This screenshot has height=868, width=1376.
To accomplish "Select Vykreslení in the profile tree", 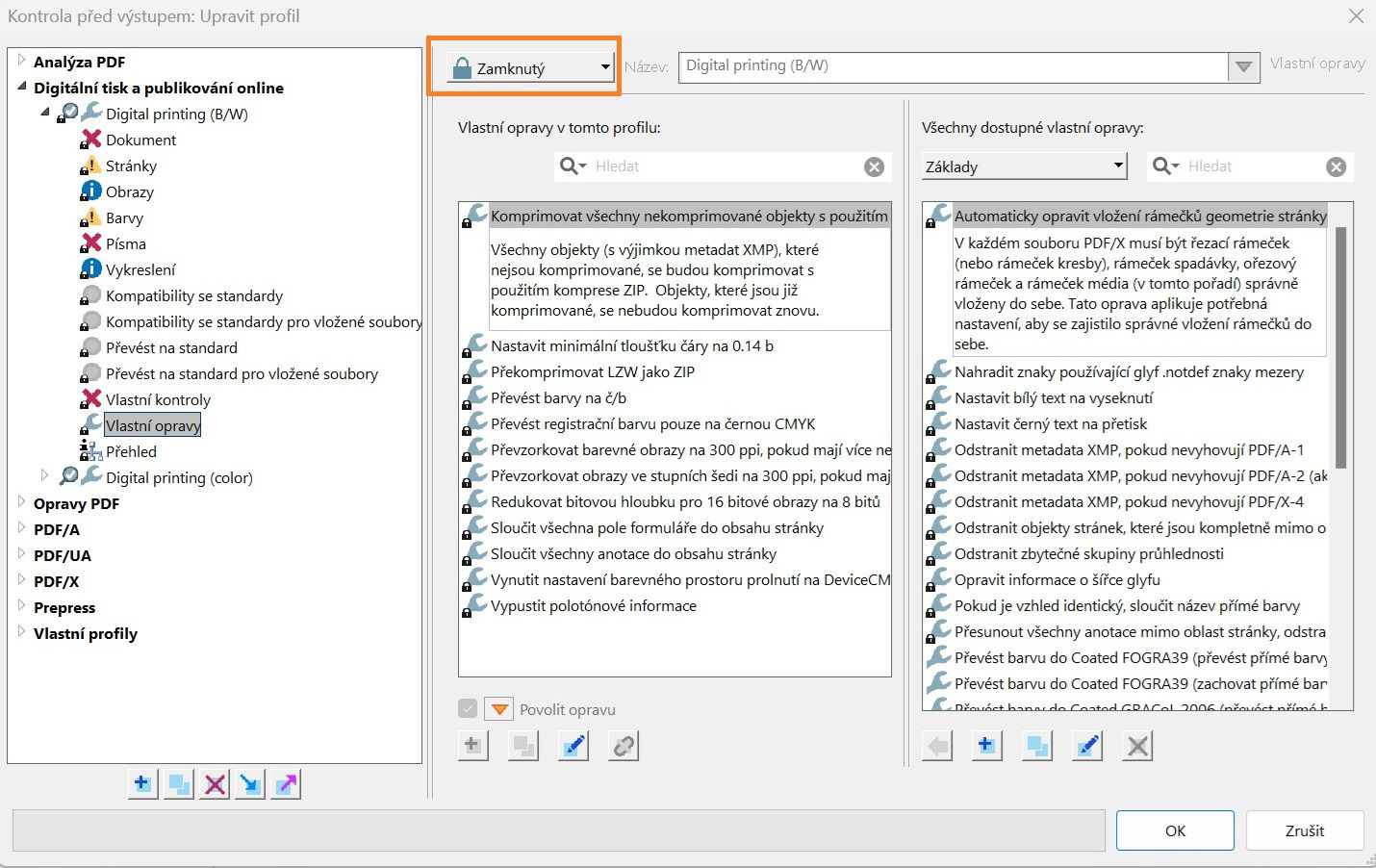I will point(140,269).
